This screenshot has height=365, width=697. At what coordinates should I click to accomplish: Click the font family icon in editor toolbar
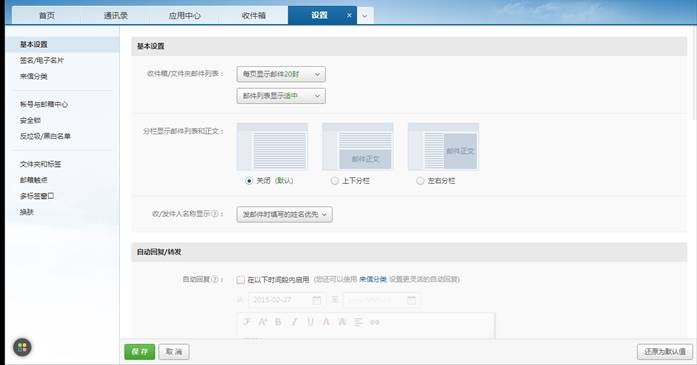tap(246, 322)
